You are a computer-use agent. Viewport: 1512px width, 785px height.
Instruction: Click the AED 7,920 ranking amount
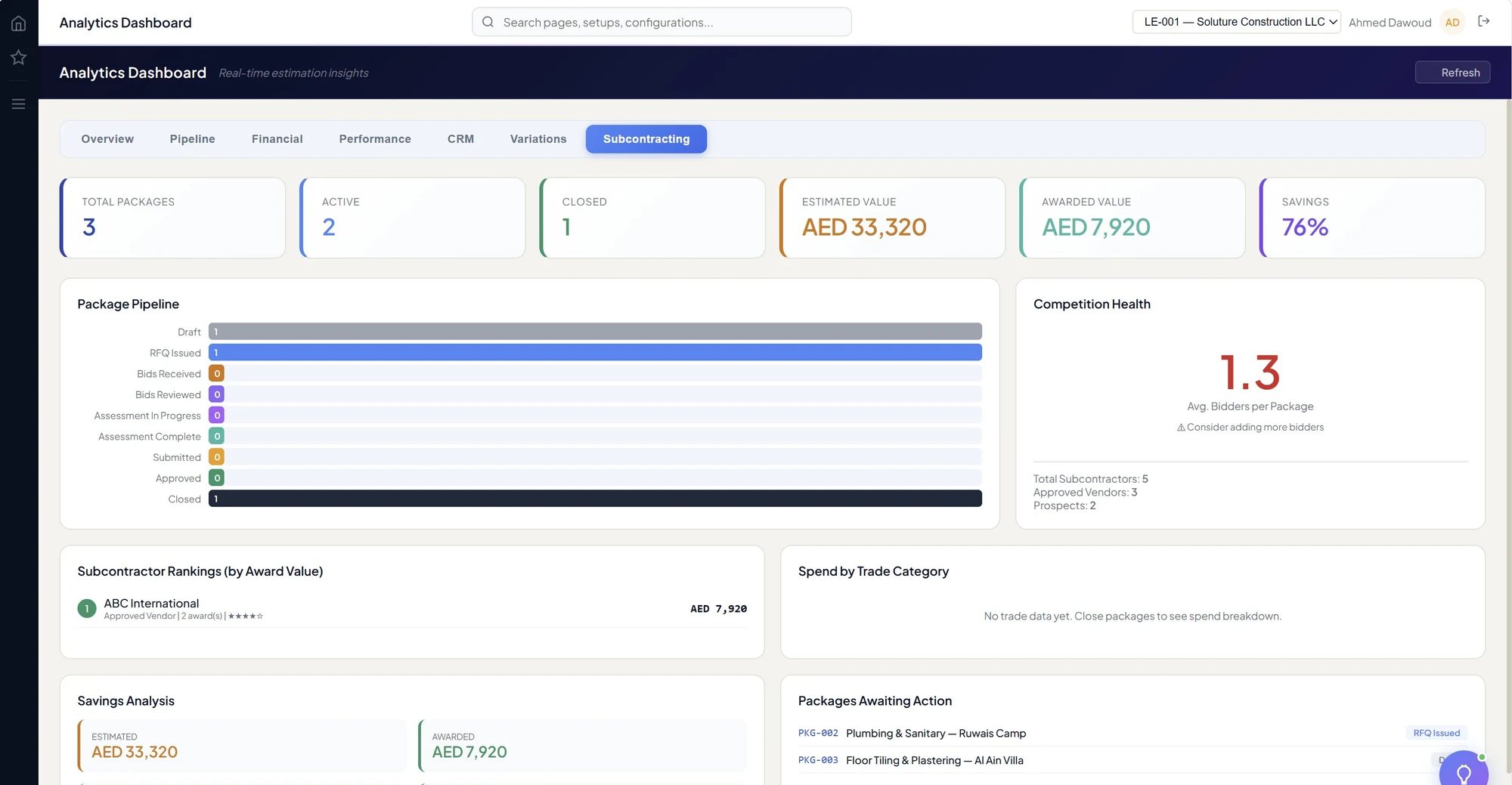pyautogui.click(x=718, y=609)
